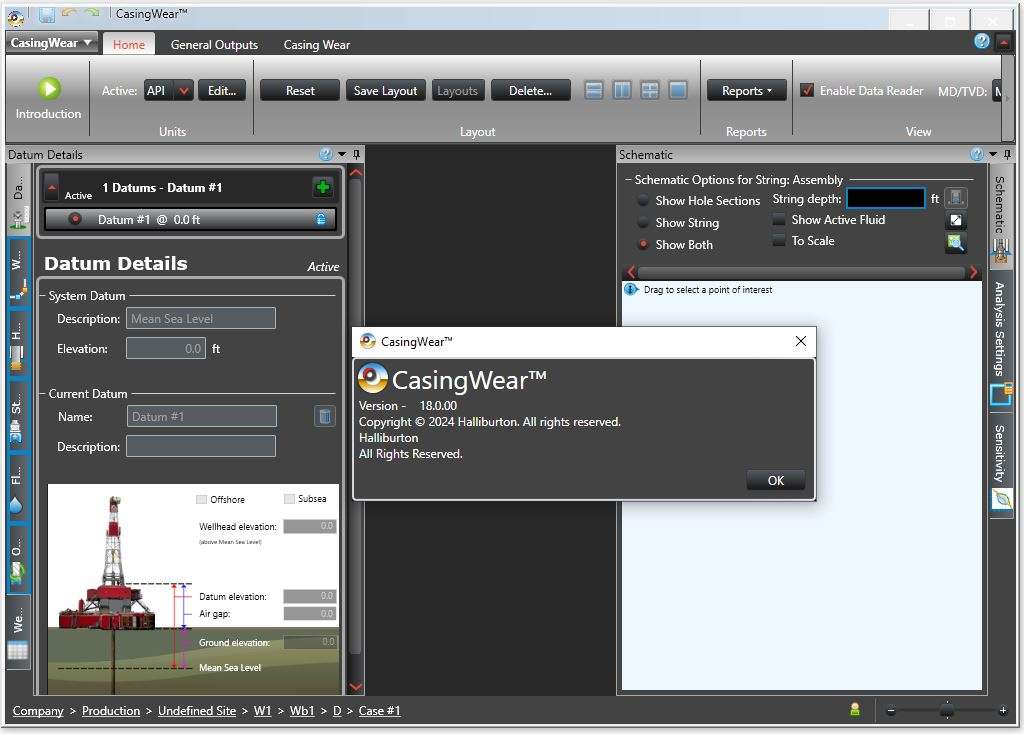The width and height of the screenshot is (1024, 734).
Task: Switch to the General Outputs tab
Action: (214, 45)
